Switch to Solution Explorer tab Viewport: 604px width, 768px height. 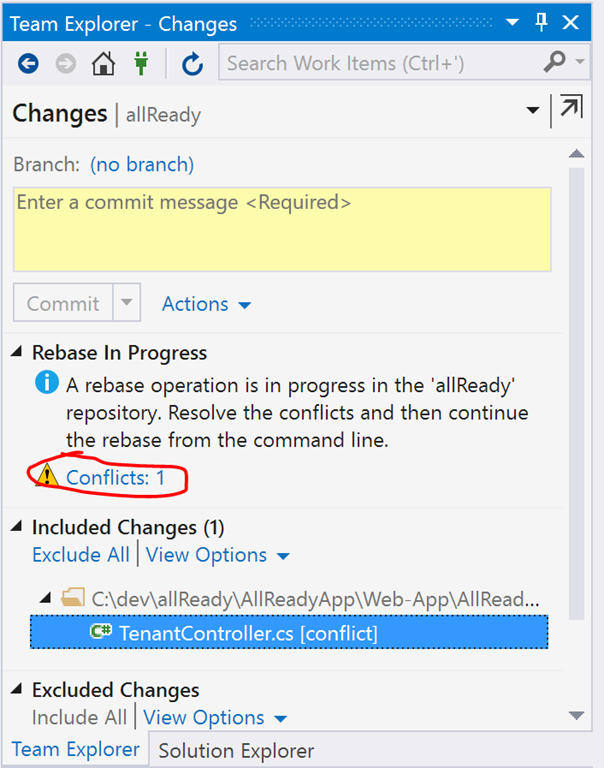tap(236, 751)
